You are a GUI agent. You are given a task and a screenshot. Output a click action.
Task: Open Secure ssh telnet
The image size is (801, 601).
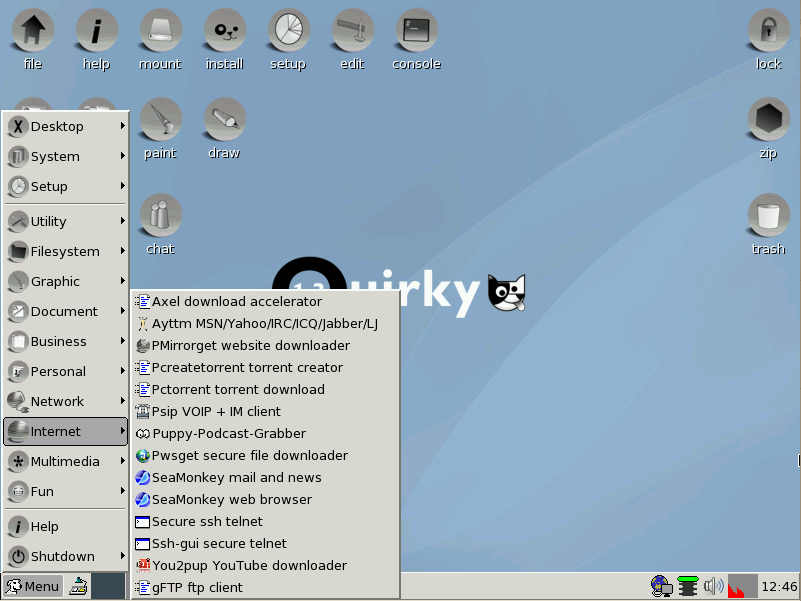click(265, 521)
